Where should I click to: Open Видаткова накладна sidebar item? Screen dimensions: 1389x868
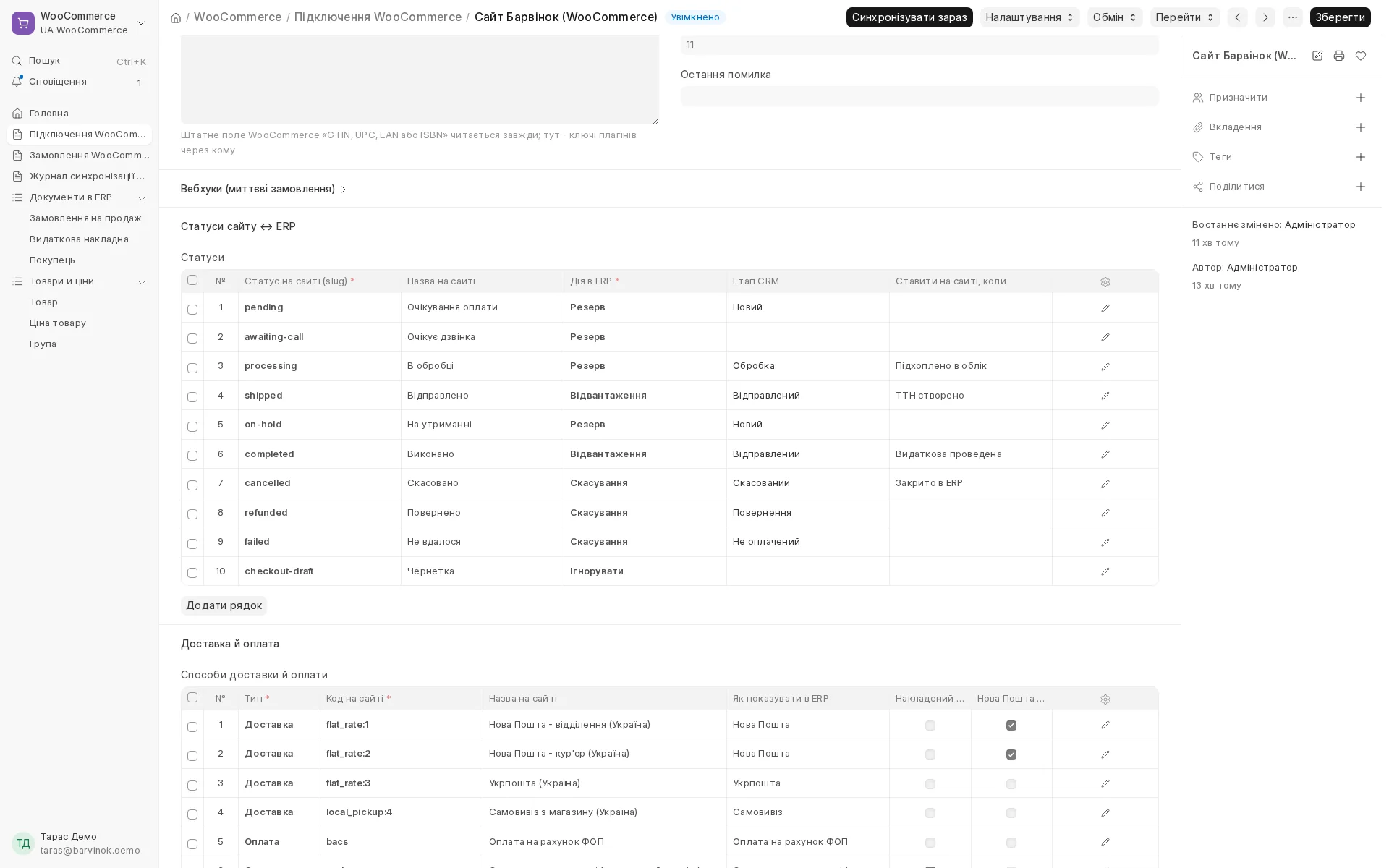click(x=80, y=239)
